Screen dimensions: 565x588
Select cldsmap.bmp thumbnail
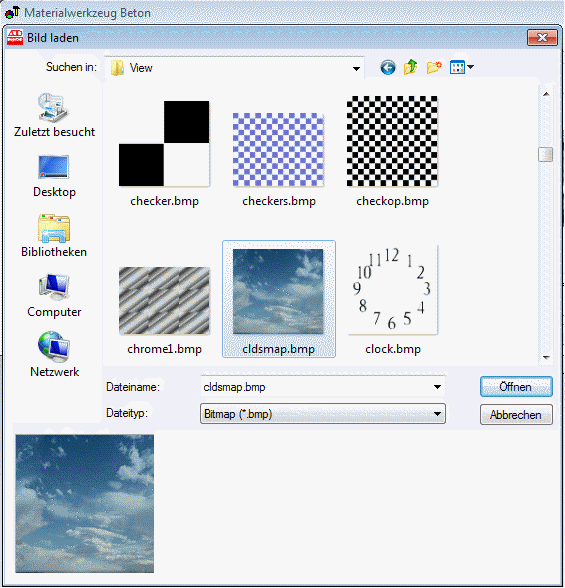click(278, 291)
